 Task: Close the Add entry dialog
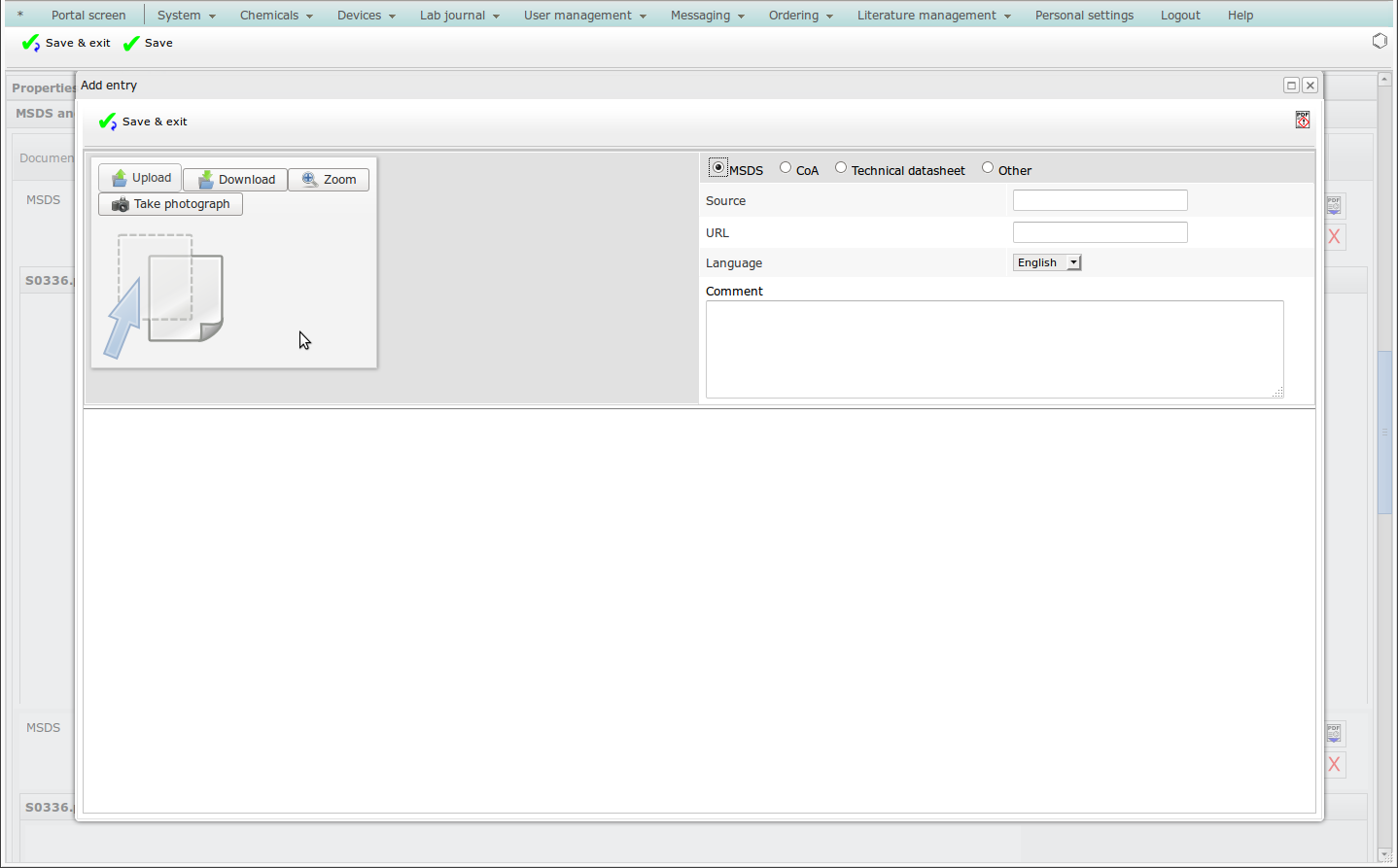point(1310,86)
